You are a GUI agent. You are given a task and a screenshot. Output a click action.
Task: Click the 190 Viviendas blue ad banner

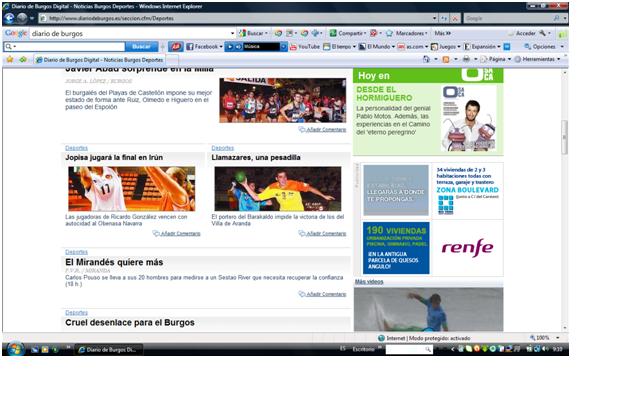coord(396,248)
